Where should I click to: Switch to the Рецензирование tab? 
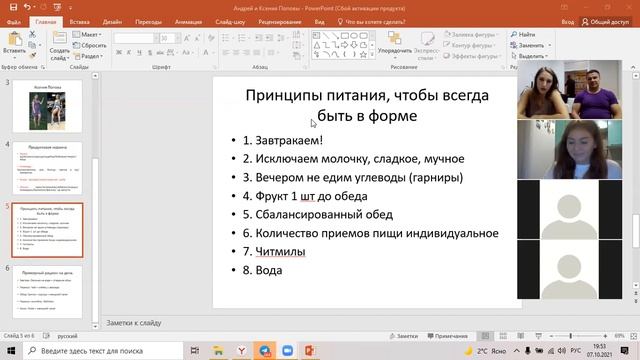pos(280,22)
